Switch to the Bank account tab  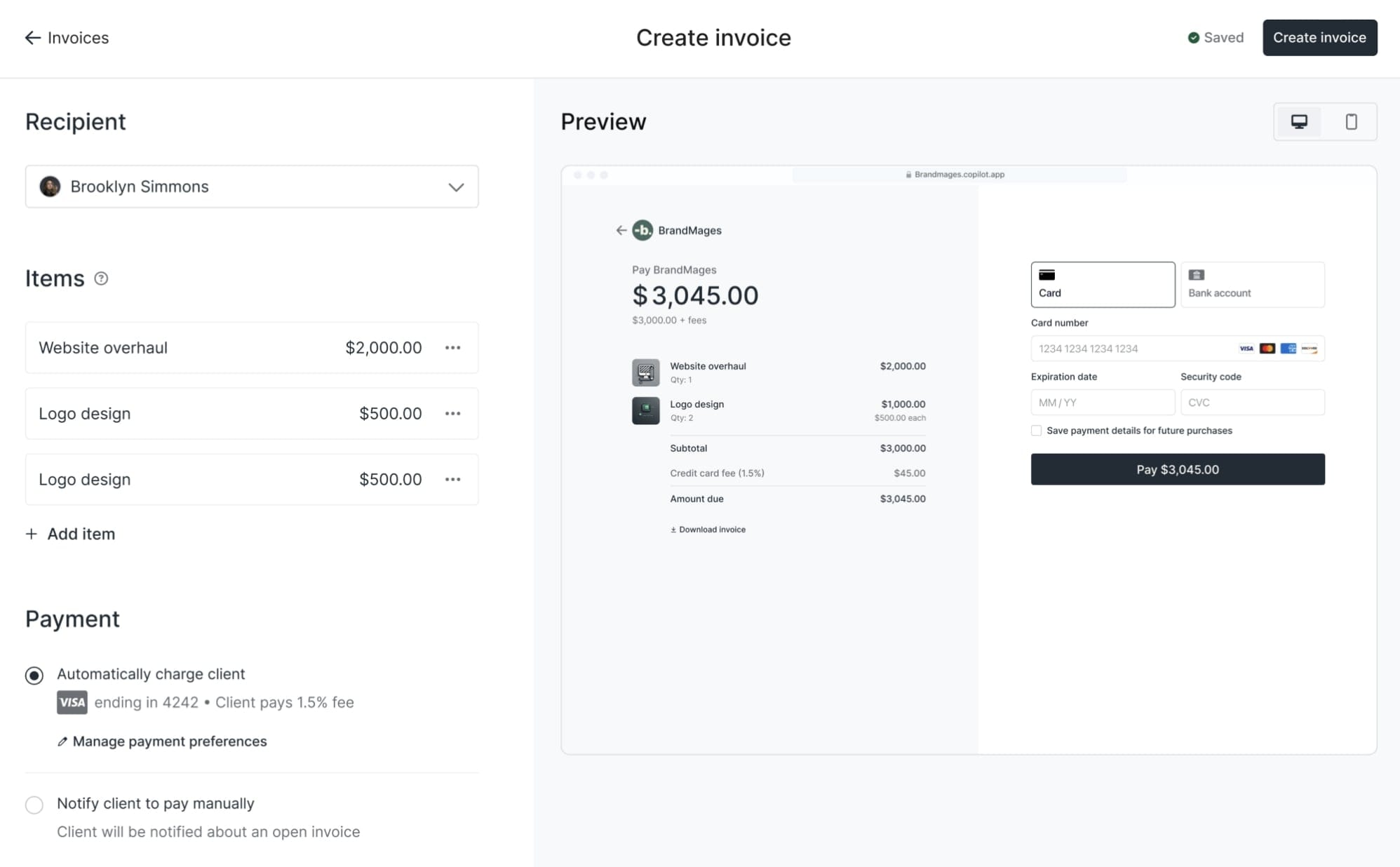(x=1253, y=284)
